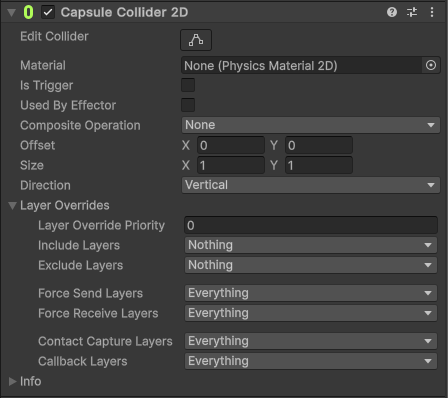
Task: Click the Include Layers label
Action: coord(79,246)
